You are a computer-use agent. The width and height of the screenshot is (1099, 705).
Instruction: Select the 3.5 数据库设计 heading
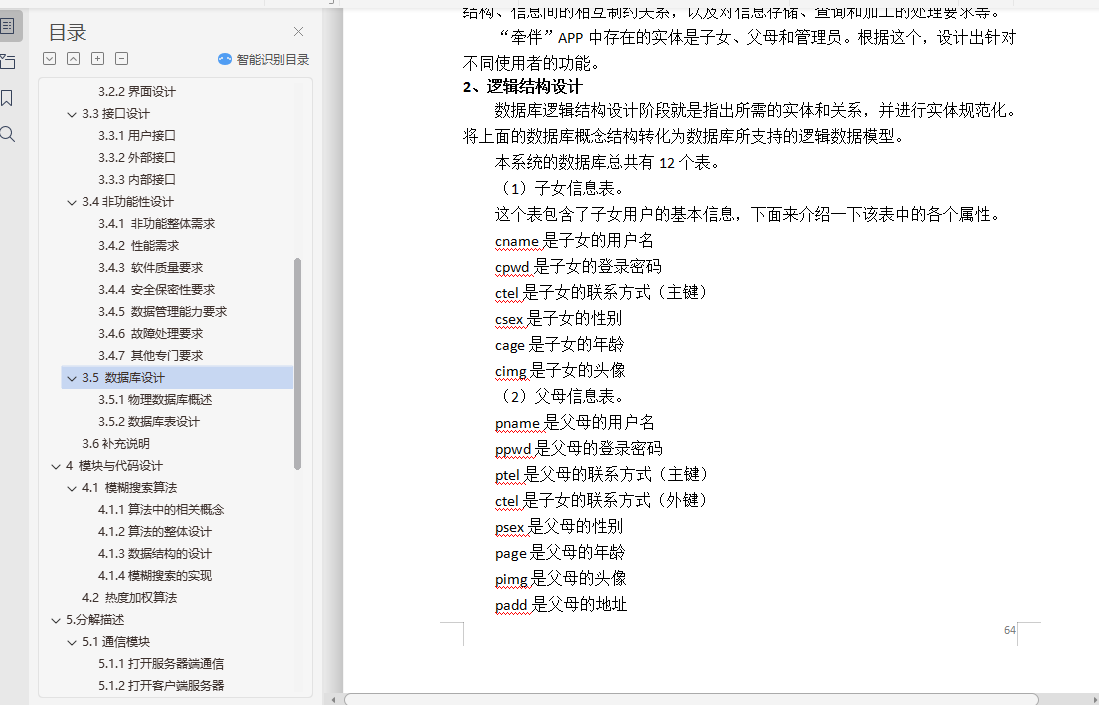tap(177, 378)
